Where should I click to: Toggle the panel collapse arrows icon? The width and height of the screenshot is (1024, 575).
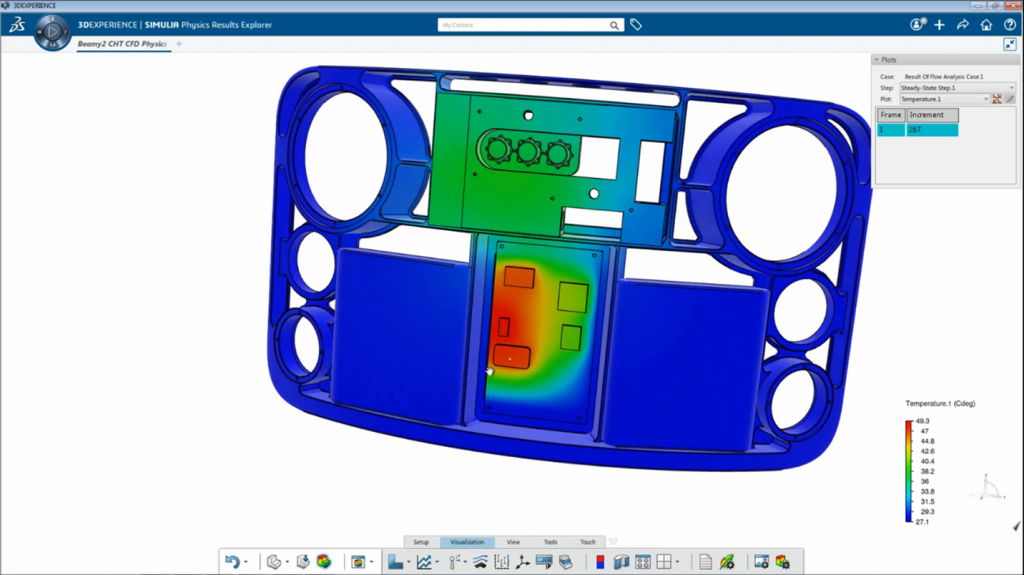tap(1009, 45)
